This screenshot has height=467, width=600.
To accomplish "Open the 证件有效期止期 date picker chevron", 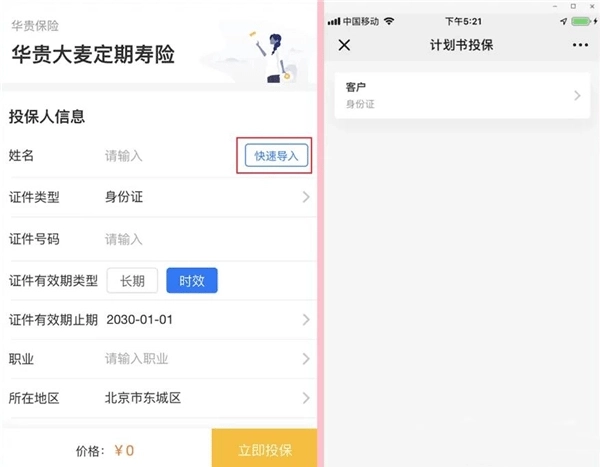I will click(306, 320).
